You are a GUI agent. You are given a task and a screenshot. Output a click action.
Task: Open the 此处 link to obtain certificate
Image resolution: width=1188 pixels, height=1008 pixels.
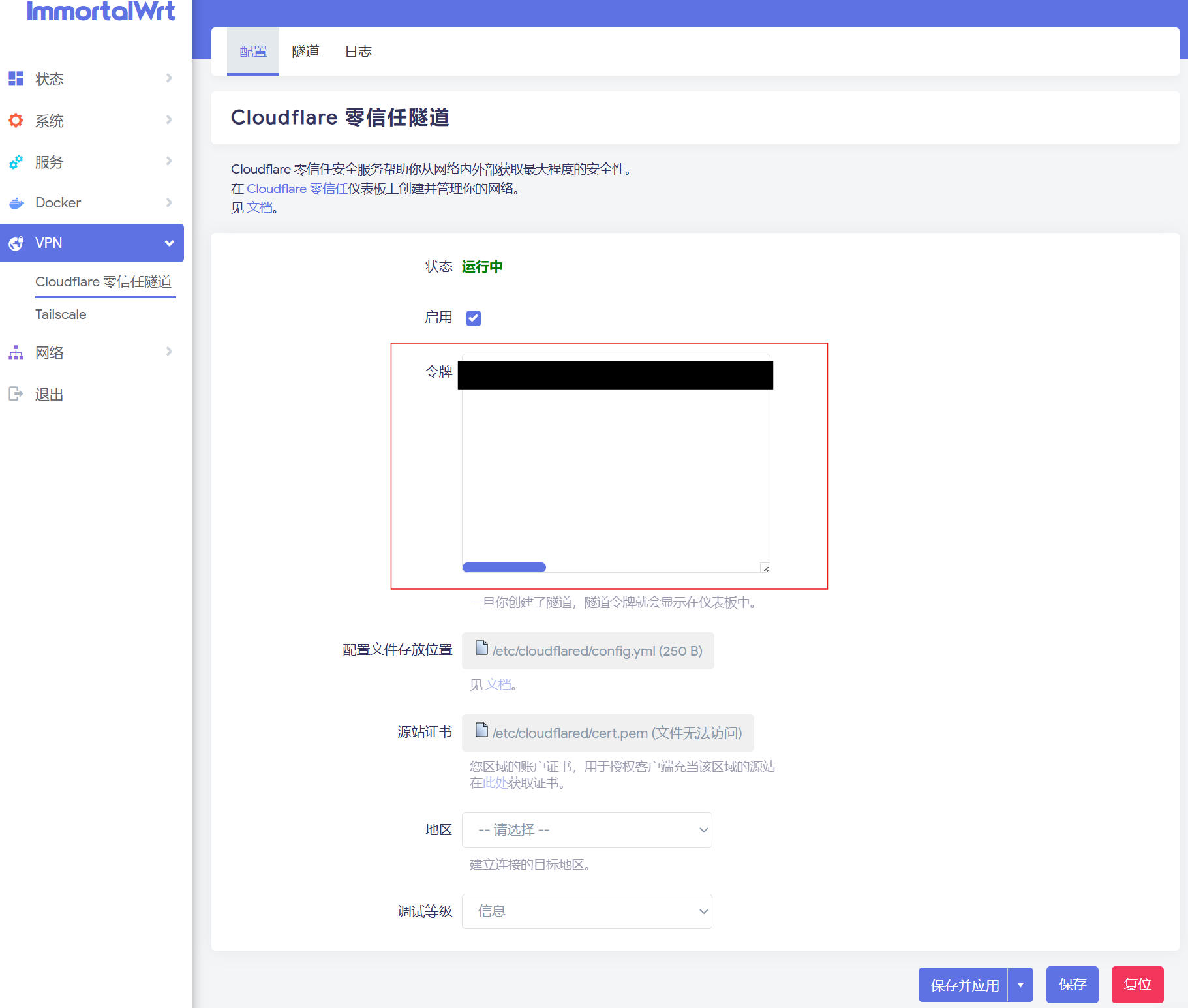click(x=495, y=783)
